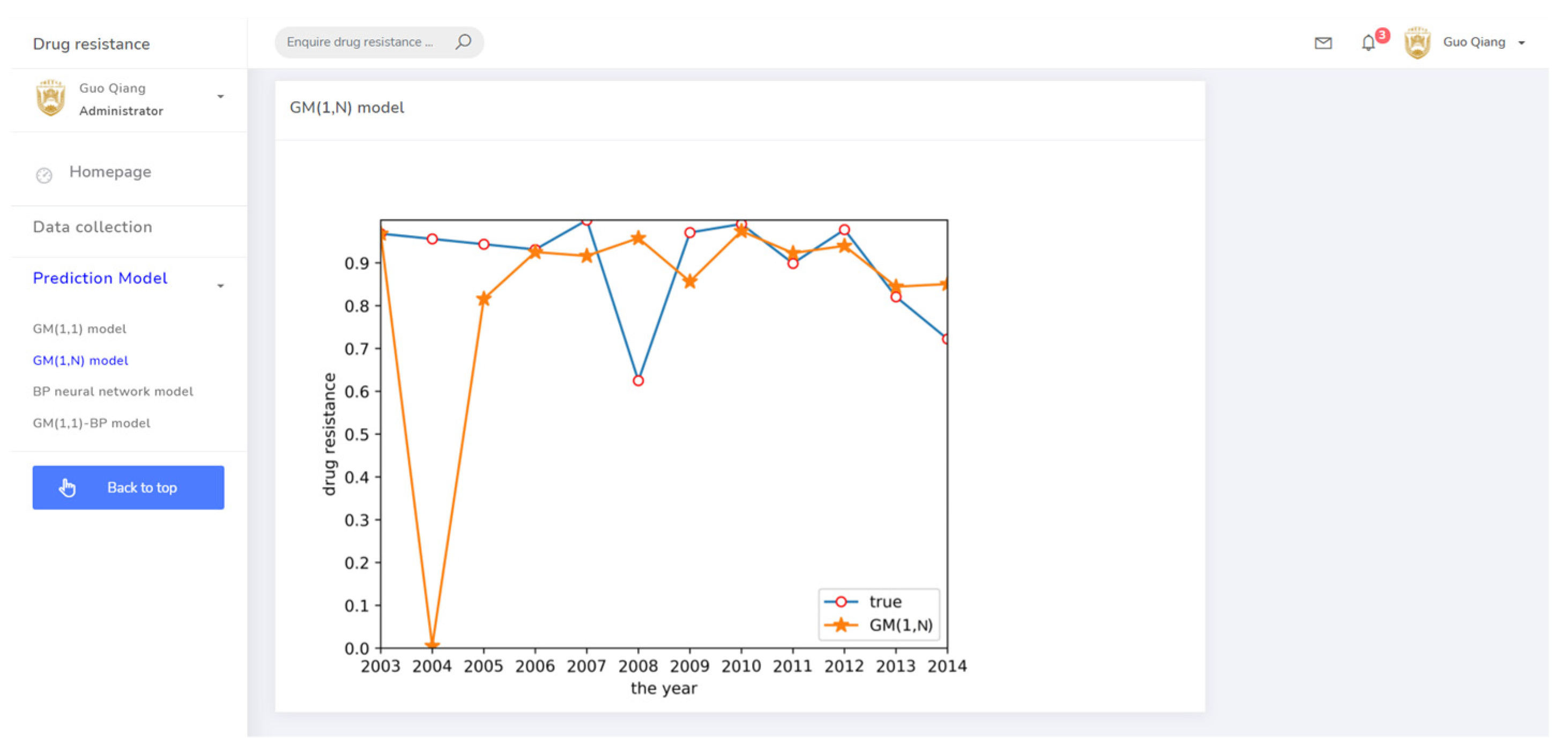Expand the Guo Qiang header dropdown arrow
Image resolution: width=1568 pixels, height=754 pixels.
[x=1521, y=42]
